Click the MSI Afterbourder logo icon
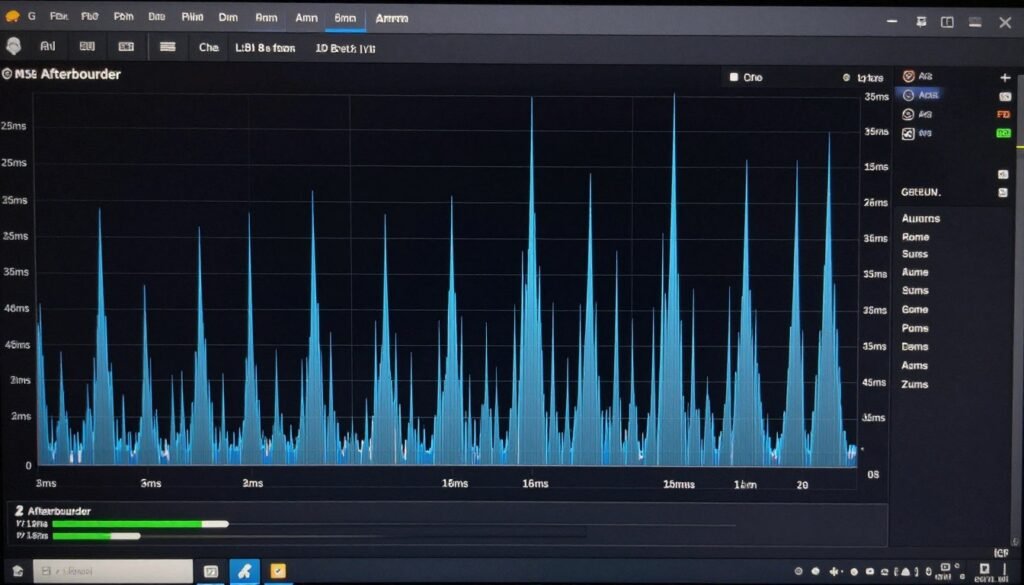Viewport: 1024px width, 585px height. tap(10, 74)
